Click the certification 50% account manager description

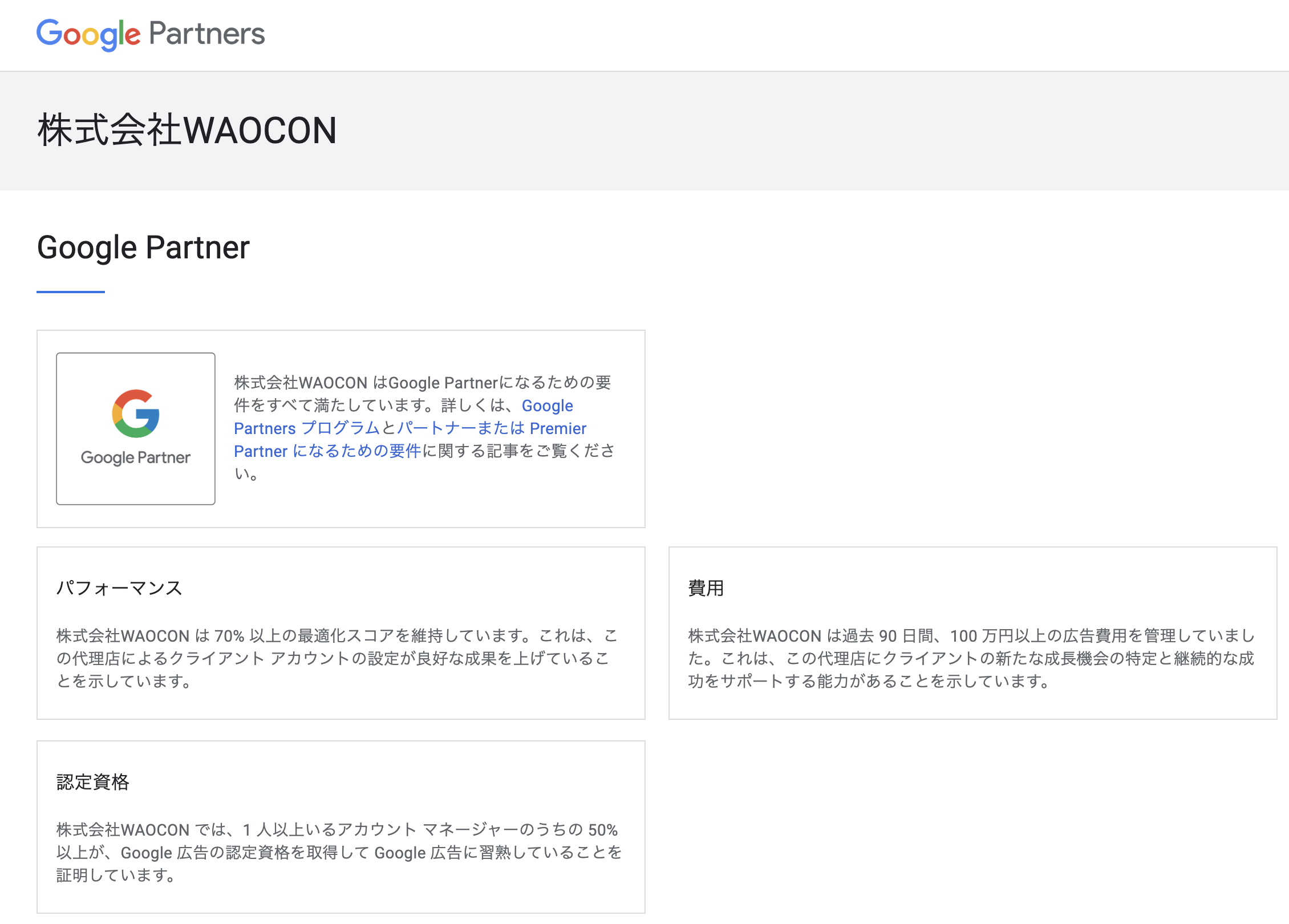pyautogui.click(x=339, y=852)
